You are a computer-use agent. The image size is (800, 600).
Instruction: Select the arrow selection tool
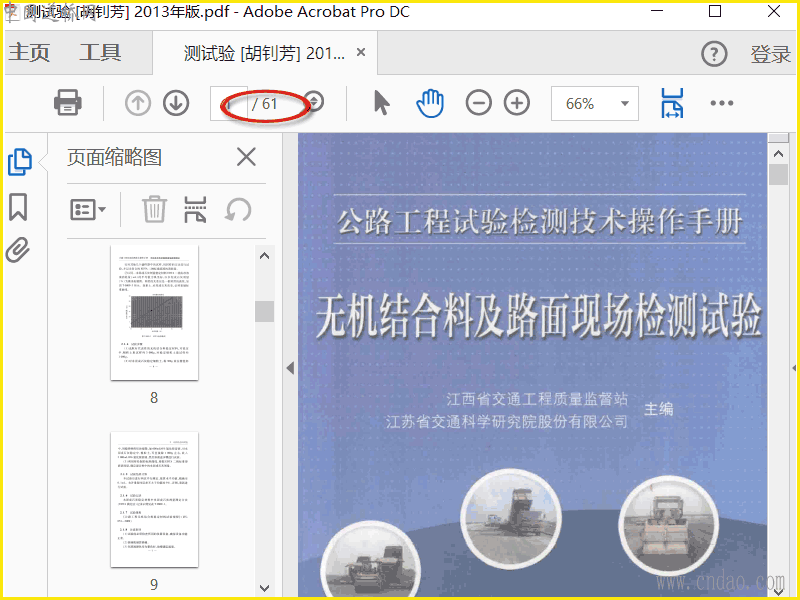(382, 103)
